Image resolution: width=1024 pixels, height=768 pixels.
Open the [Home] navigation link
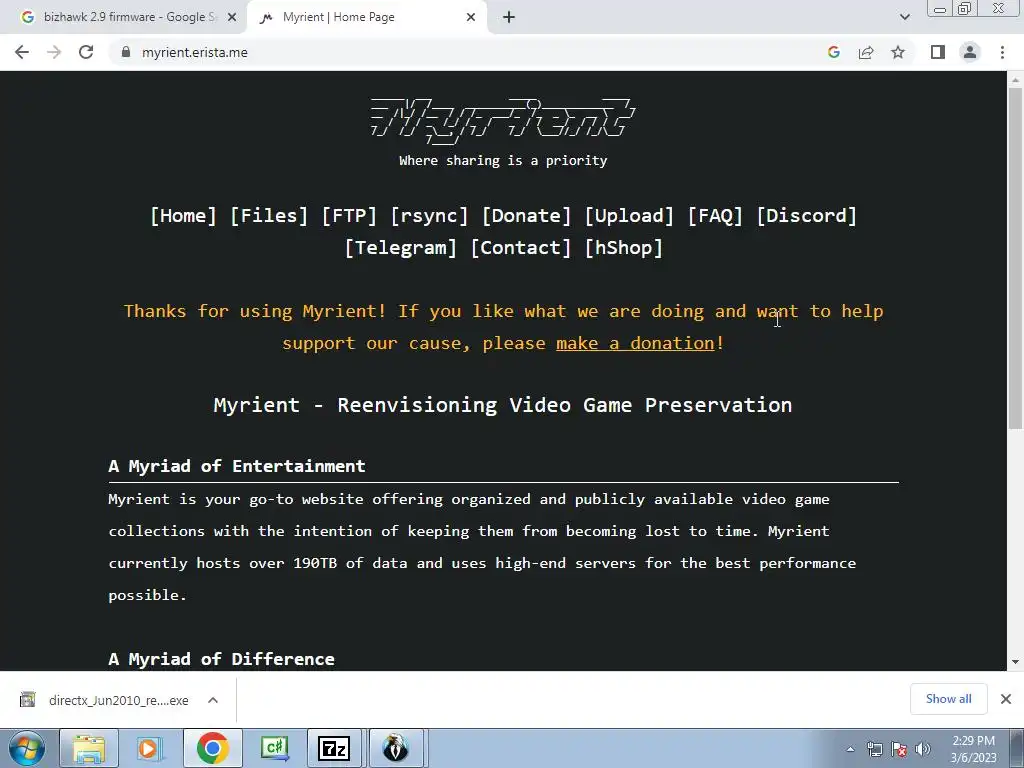click(183, 216)
